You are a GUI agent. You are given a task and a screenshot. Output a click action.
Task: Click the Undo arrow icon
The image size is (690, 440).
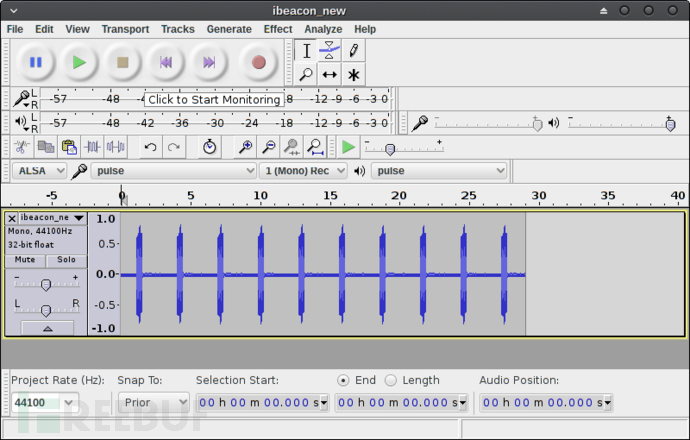(x=150, y=147)
